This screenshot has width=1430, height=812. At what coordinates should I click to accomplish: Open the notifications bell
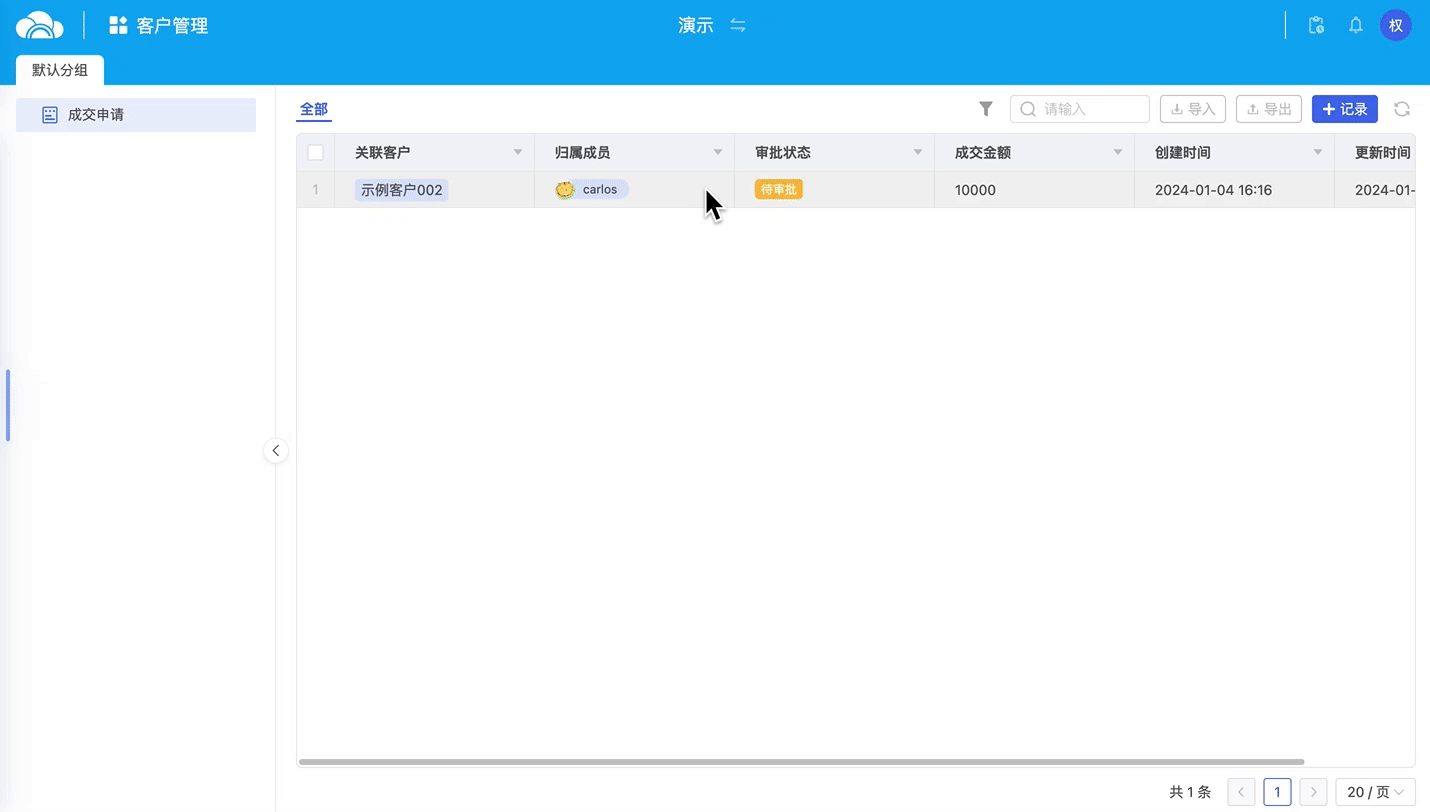coord(1356,25)
